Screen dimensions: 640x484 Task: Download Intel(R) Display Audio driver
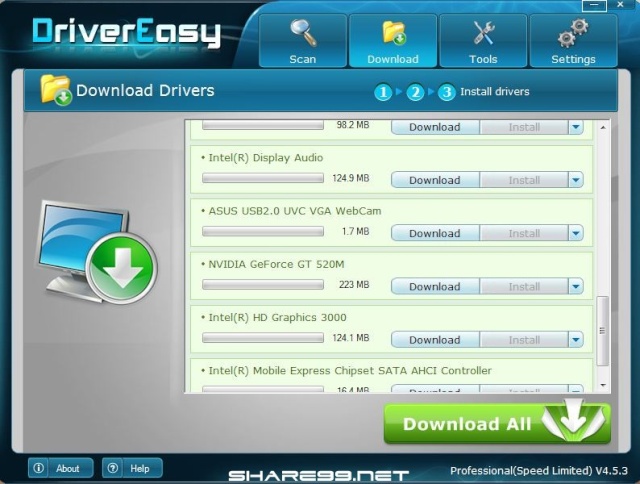pos(435,180)
